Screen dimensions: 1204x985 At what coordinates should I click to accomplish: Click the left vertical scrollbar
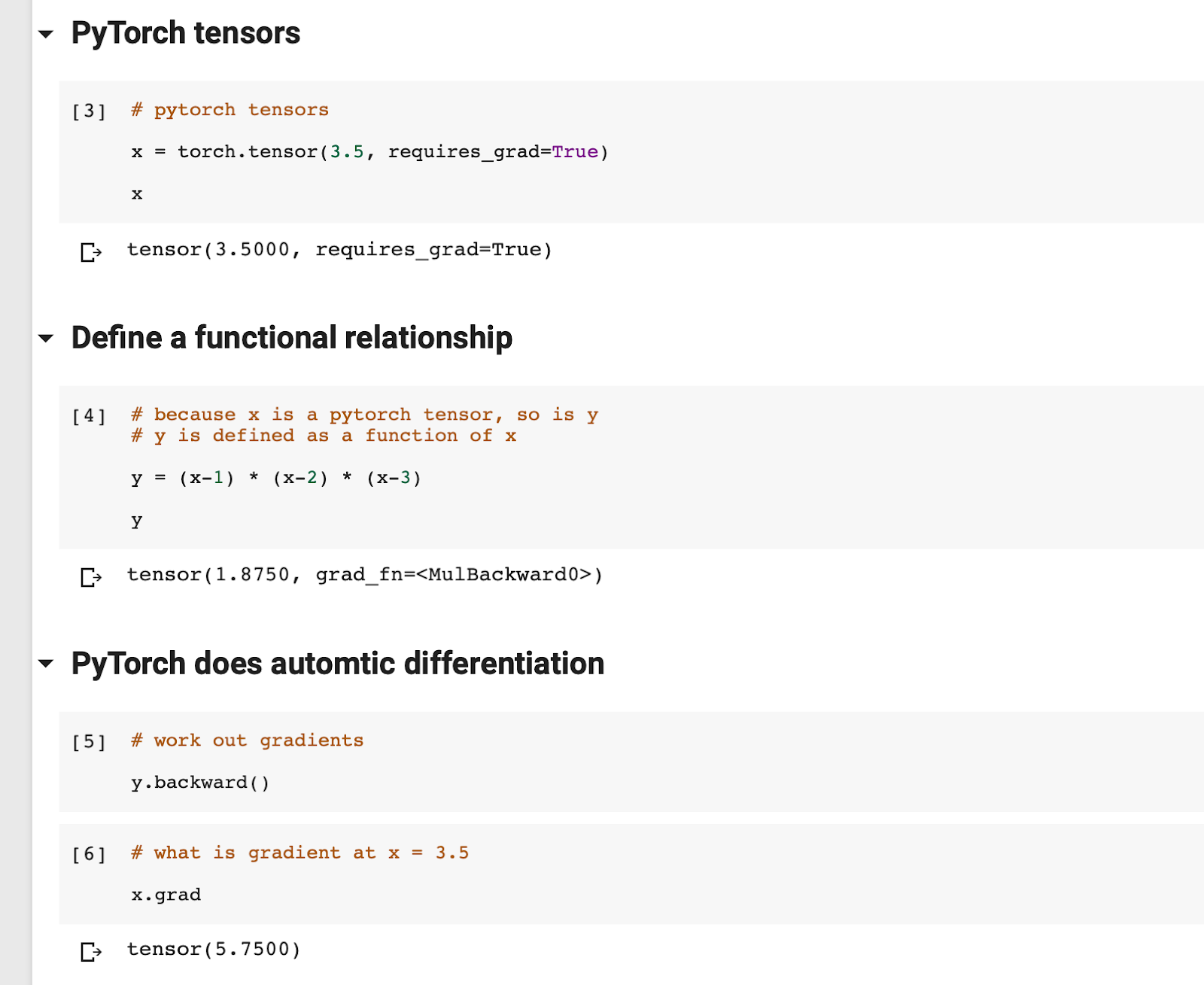click(x=15, y=489)
